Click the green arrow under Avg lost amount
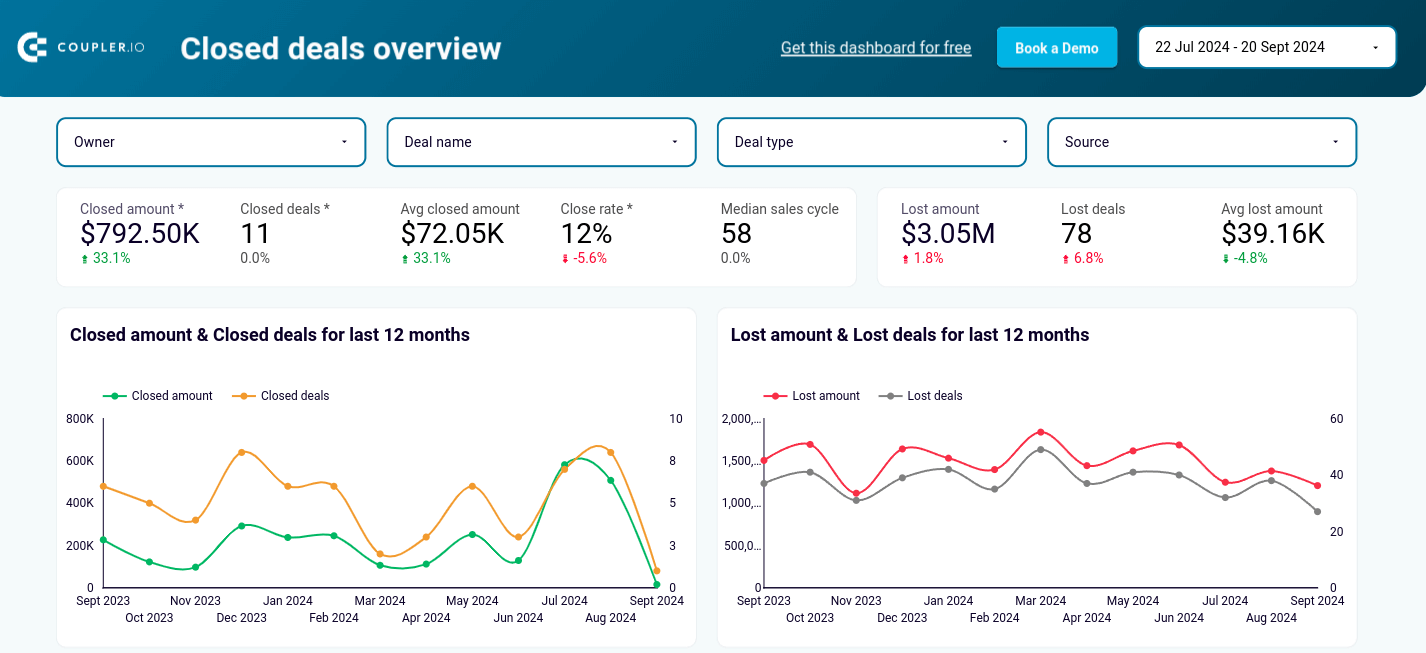 point(1226,258)
